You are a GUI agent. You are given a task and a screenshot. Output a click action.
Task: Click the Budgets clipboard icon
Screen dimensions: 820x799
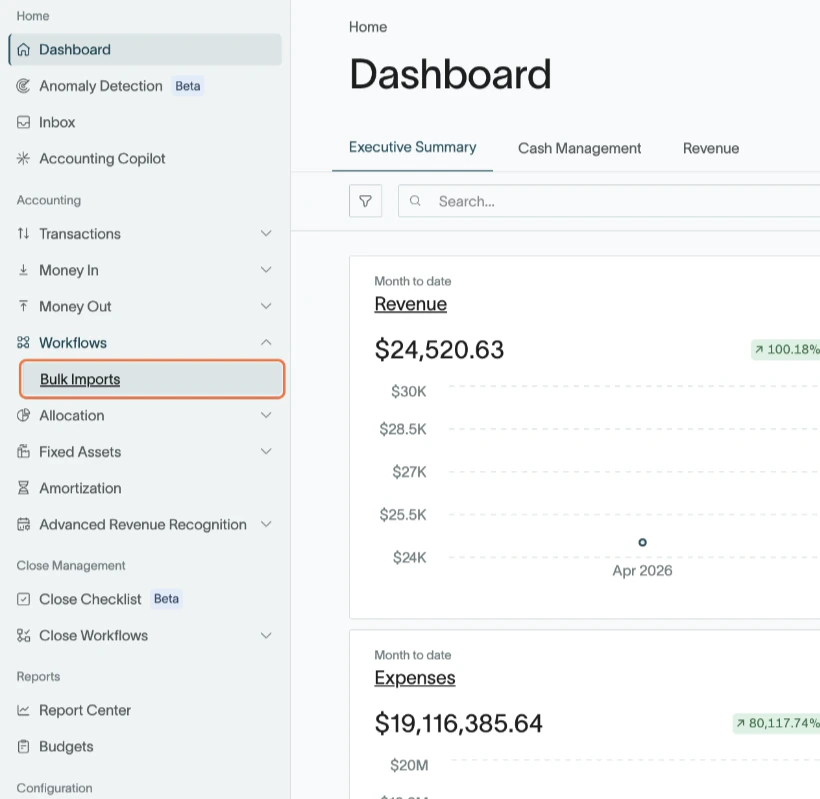24,746
